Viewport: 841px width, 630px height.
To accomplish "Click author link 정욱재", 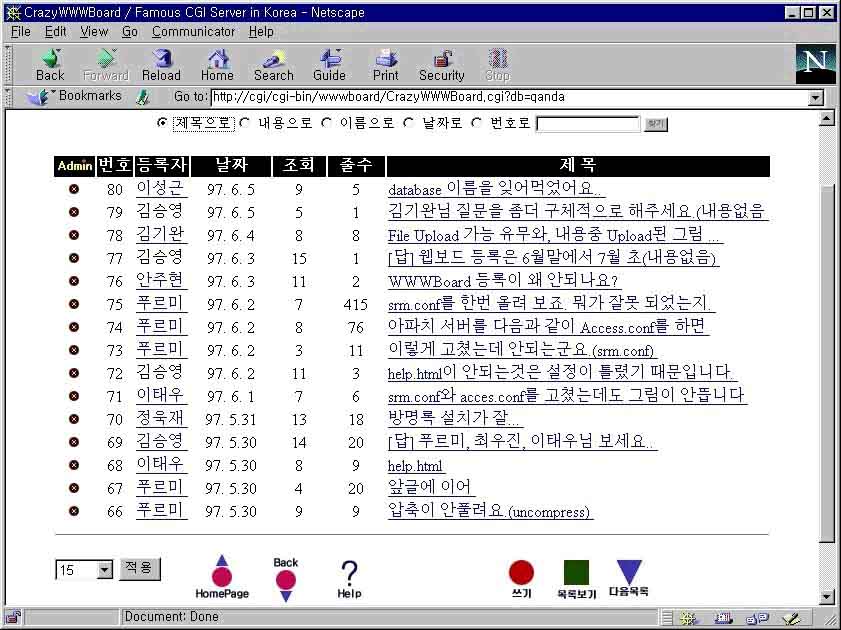I will (160, 418).
